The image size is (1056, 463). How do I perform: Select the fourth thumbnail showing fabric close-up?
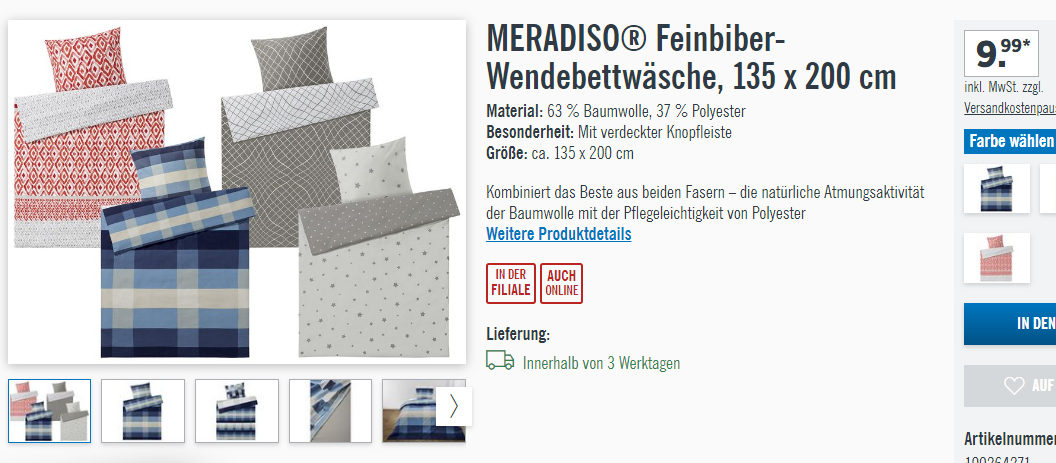(x=330, y=410)
